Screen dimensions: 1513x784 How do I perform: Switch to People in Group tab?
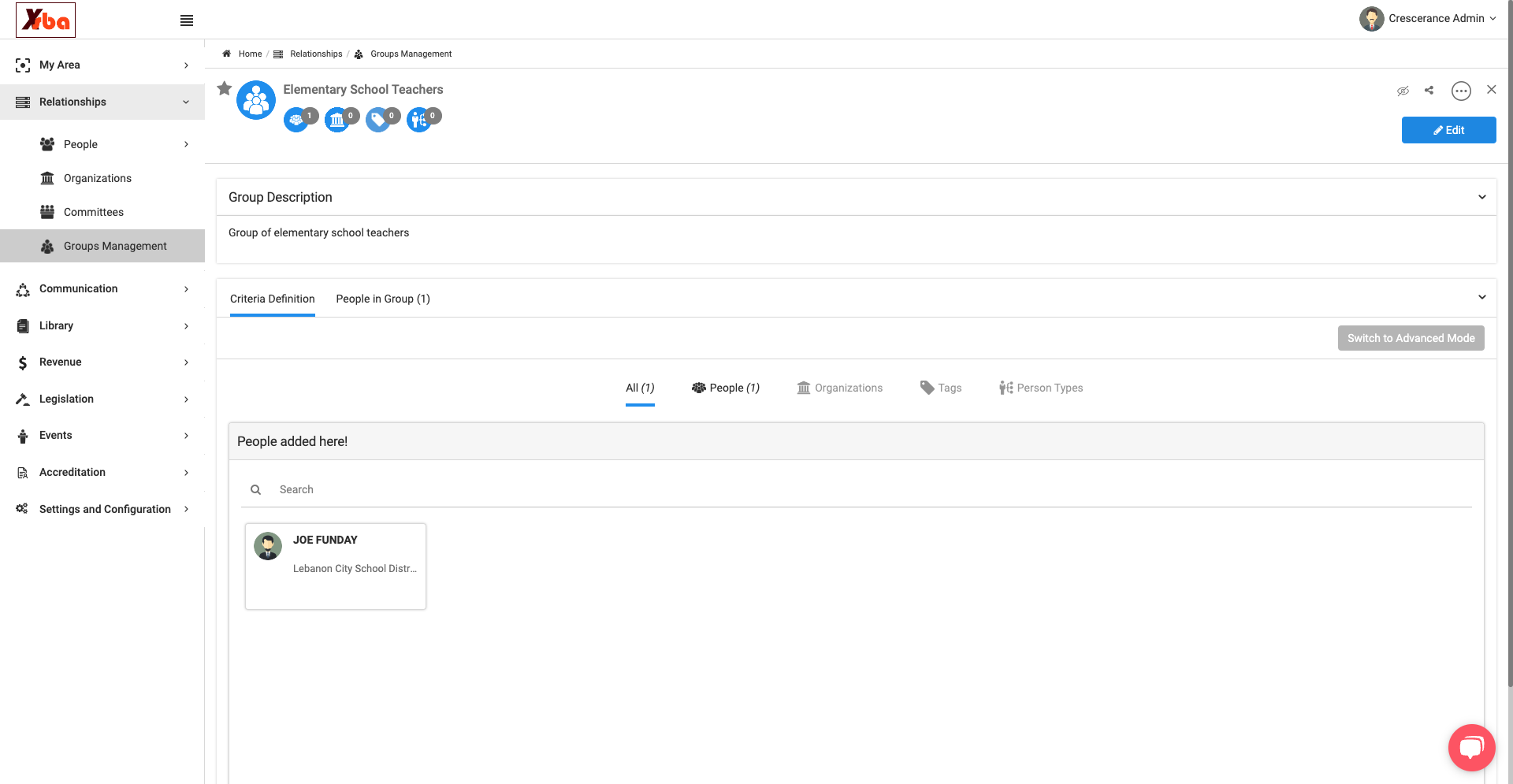tap(383, 299)
